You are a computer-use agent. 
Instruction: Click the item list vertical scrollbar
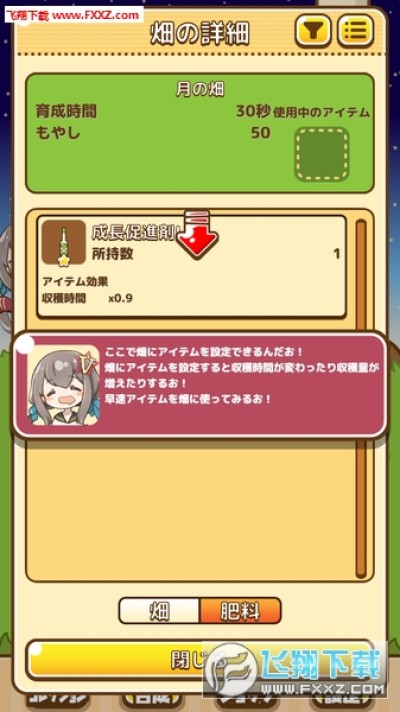[361, 399]
